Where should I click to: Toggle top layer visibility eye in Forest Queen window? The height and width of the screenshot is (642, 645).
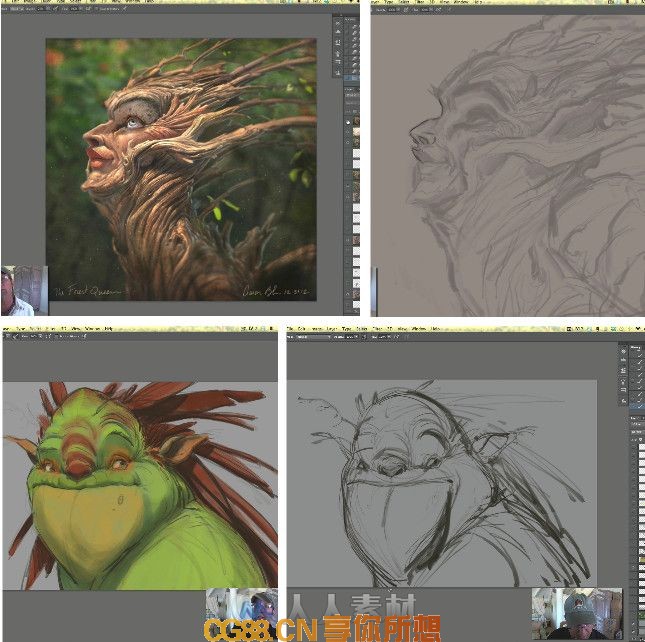pyautogui.click(x=348, y=123)
